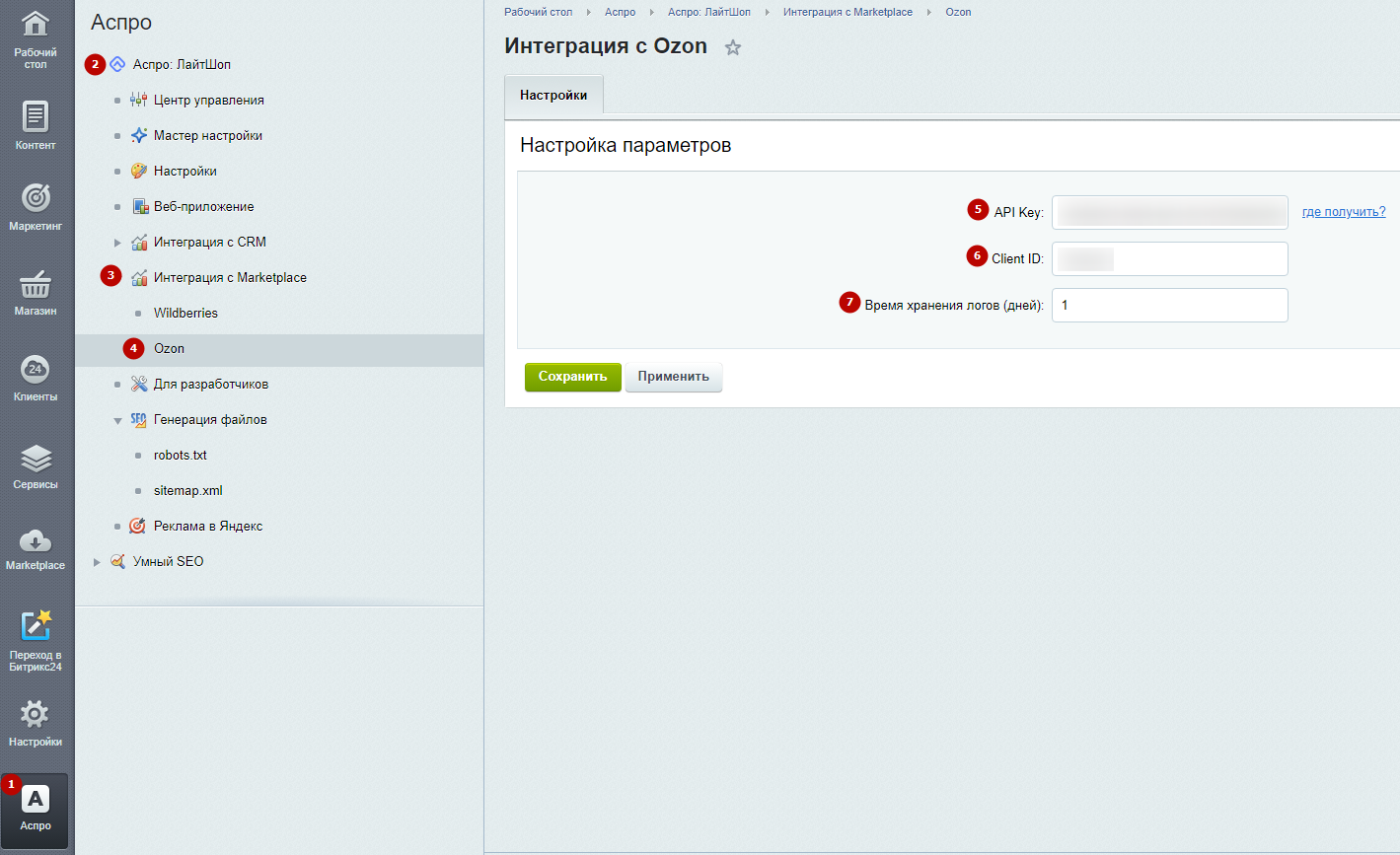Image resolution: width=1400 pixels, height=855 pixels.
Task: Click the Интеграция с CRM chart icon
Action: coord(138,243)
